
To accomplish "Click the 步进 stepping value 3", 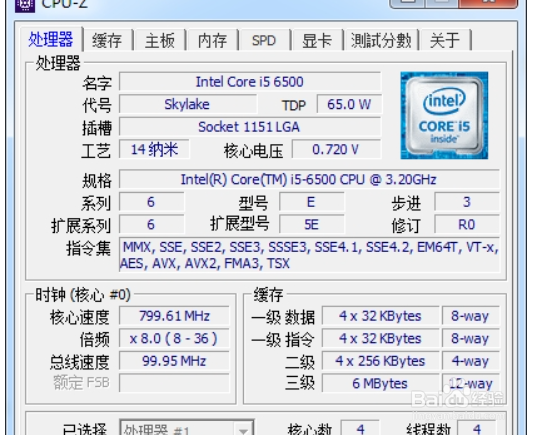I will (x=467, y=202).
